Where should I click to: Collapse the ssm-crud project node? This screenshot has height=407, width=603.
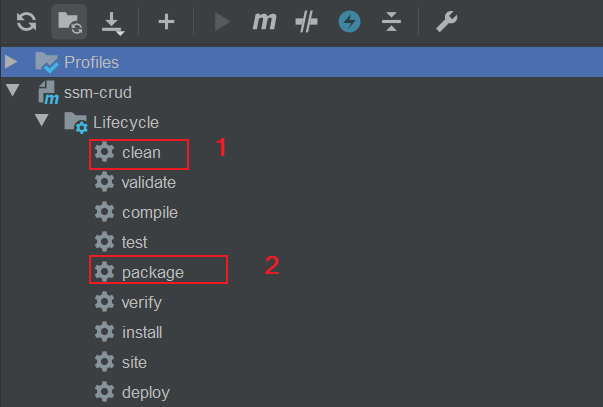12,90
